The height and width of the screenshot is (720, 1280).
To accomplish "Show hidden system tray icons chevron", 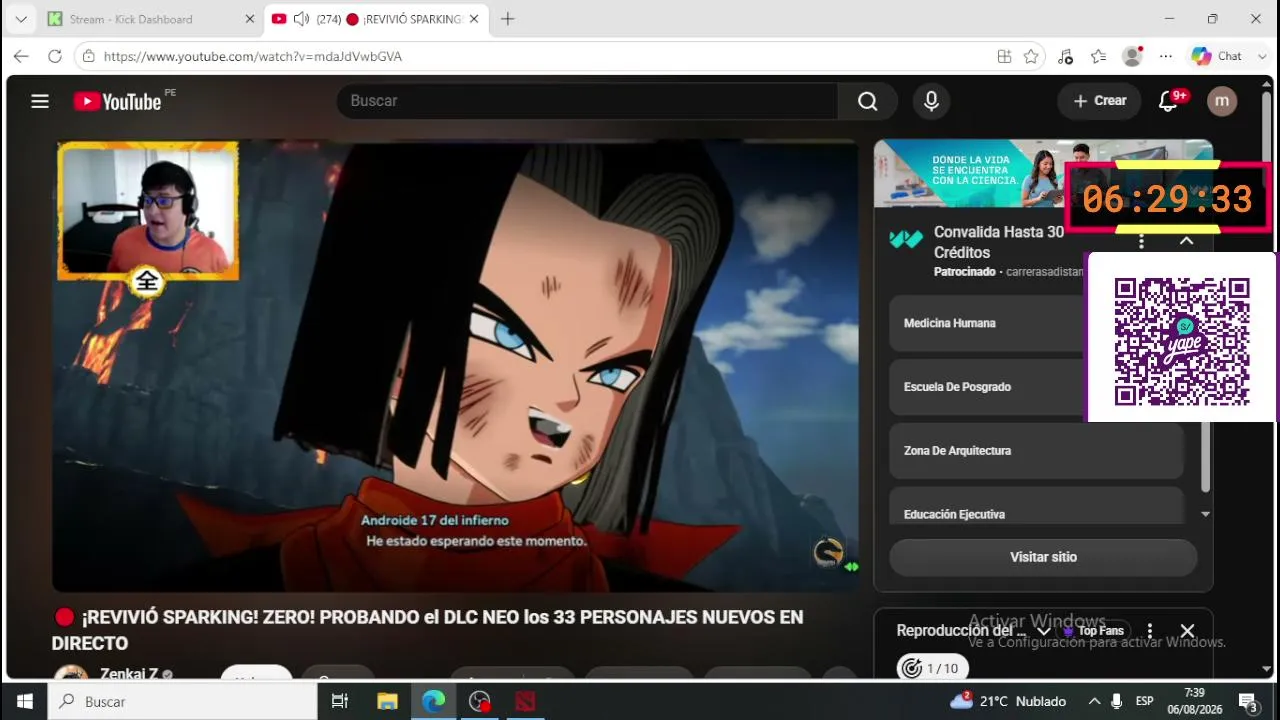I will click(x=1094, y=701).
